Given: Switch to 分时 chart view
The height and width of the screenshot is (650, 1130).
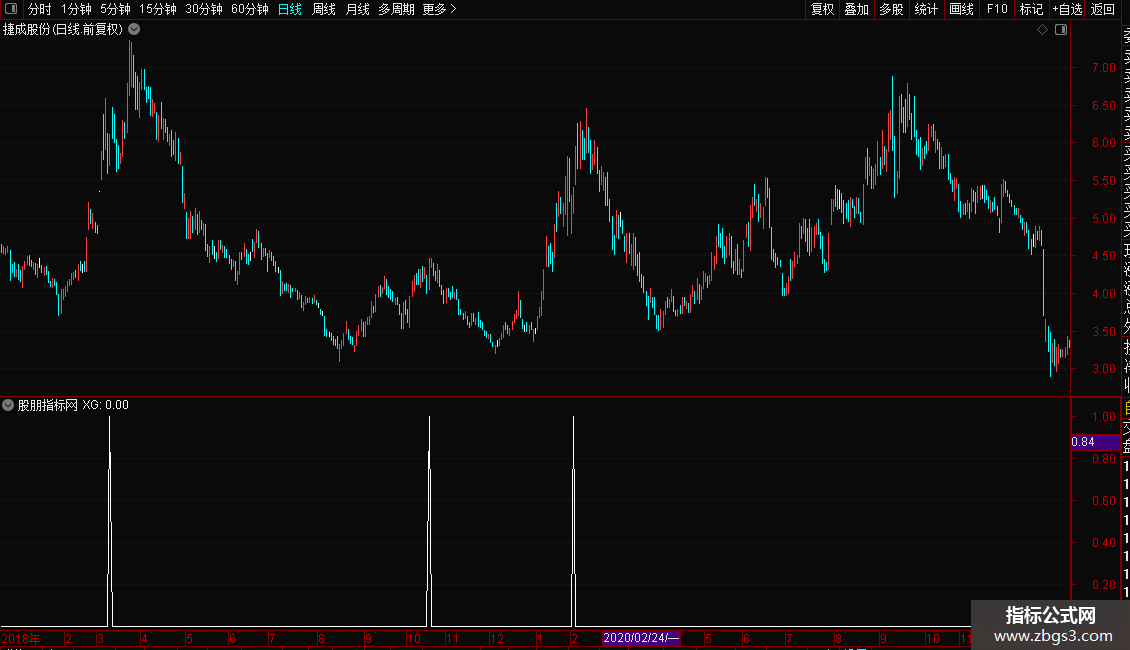Looking at the screenshot, I should 40,9.
